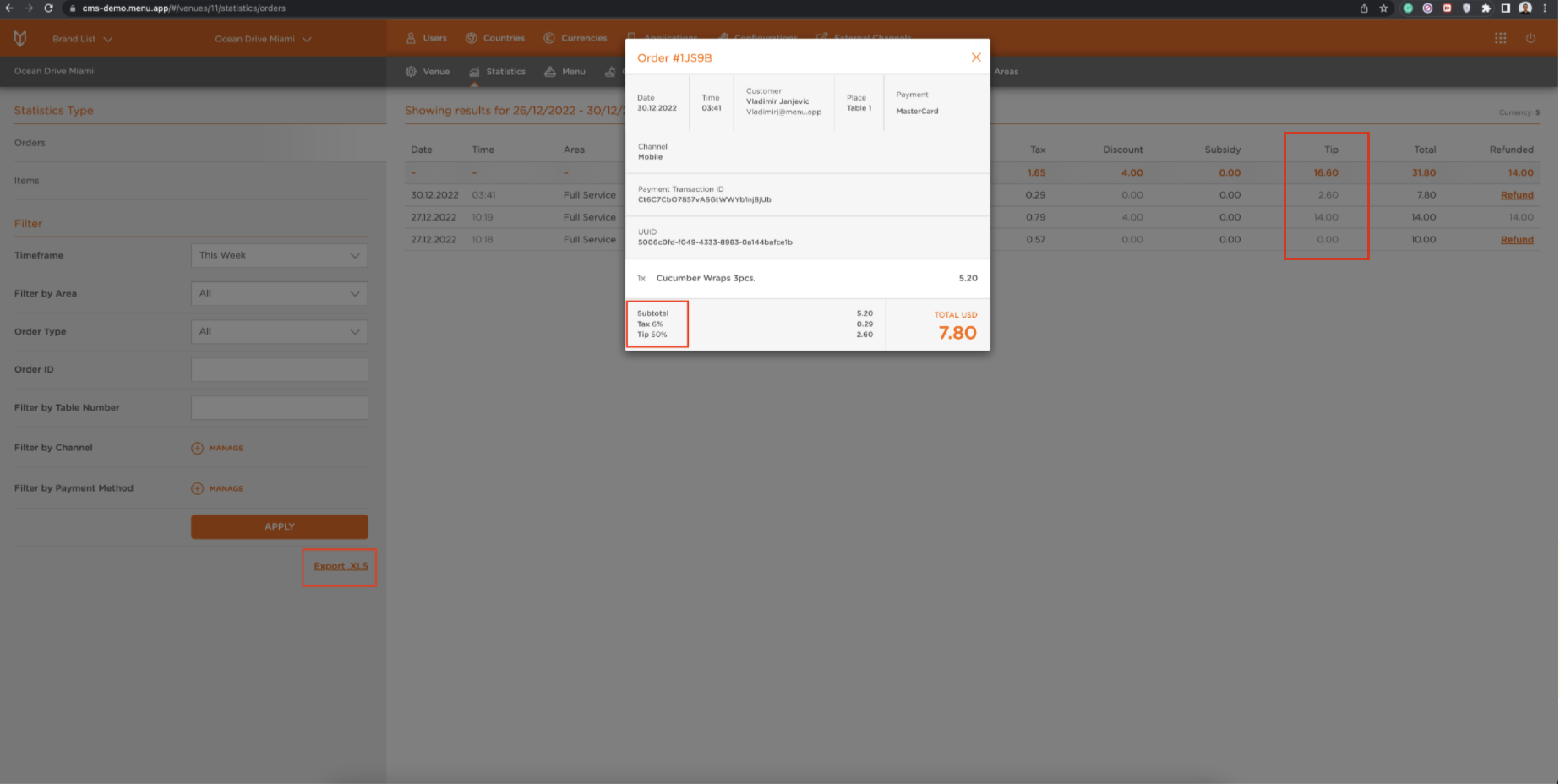Open the Filter by Area dropdown
This screenshot has height=784, width=1560.
[x=279, y=293]
